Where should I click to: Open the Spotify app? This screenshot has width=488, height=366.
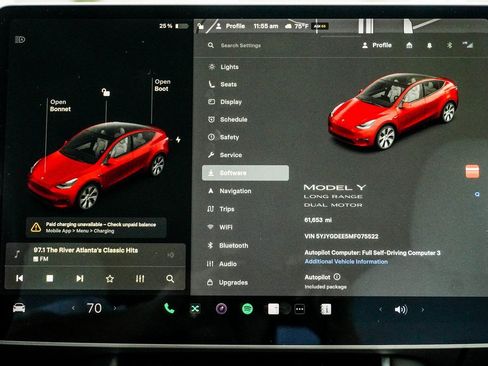pyautogui.click(x=247, y=309)
